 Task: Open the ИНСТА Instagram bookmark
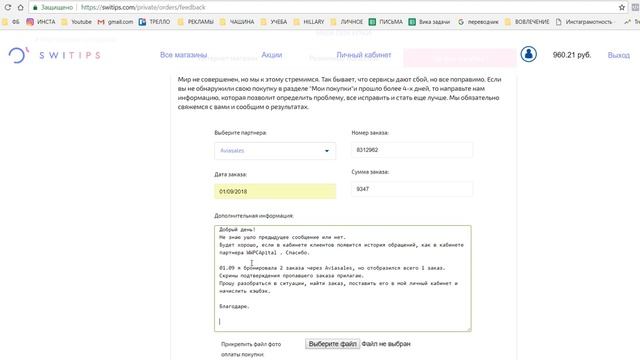coord(40,22)
